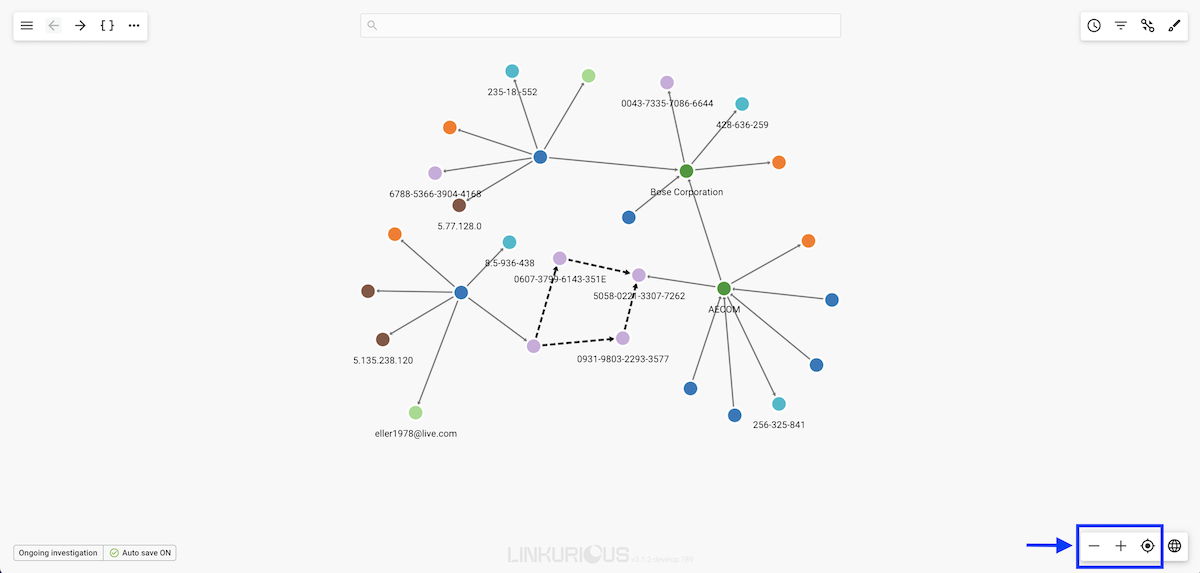This screenshot has height=573, width=1200.
Task: Open the curly braces query icon
Action: tap(107, 25)
